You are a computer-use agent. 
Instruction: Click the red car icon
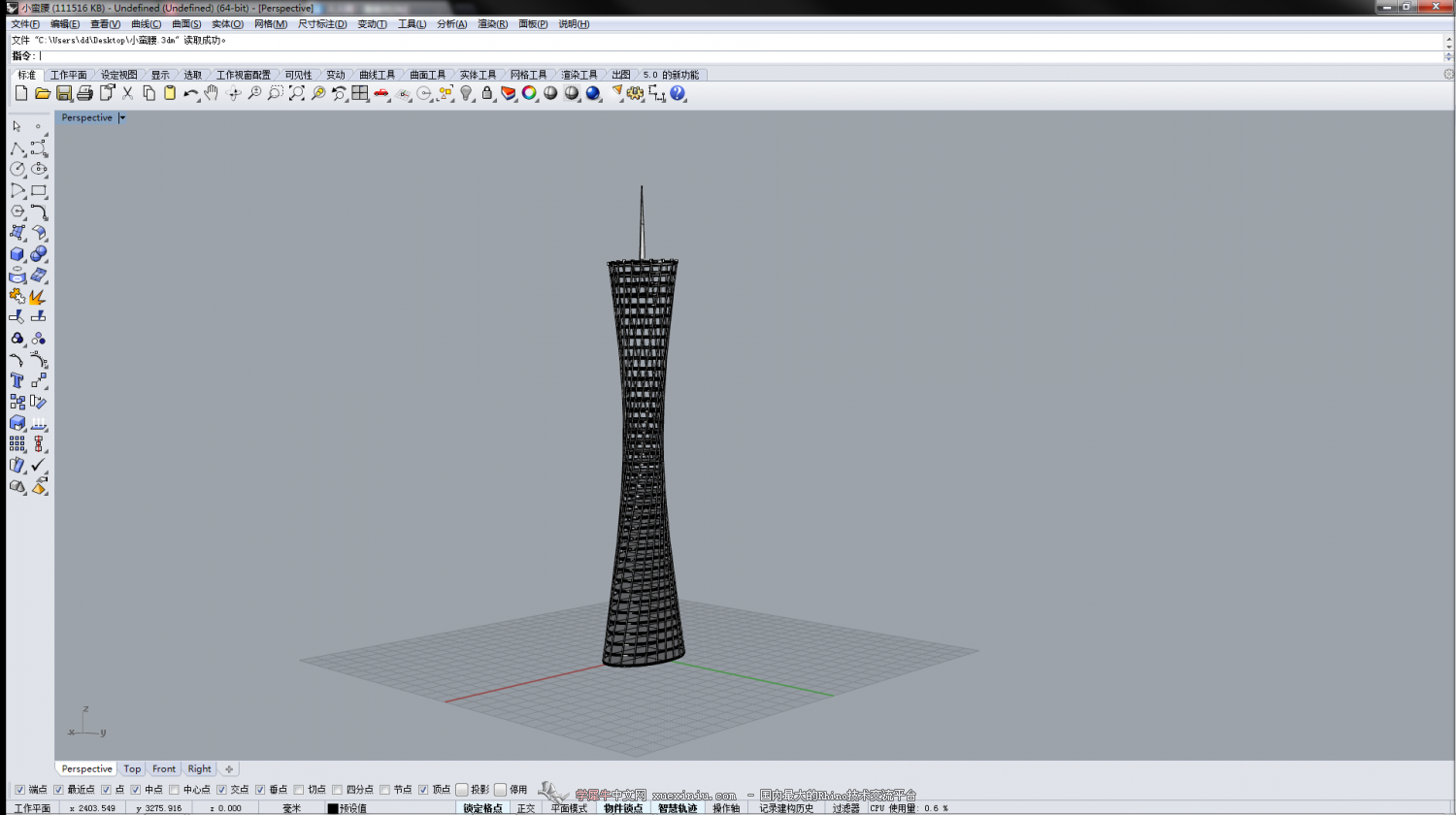click(381, 93)
